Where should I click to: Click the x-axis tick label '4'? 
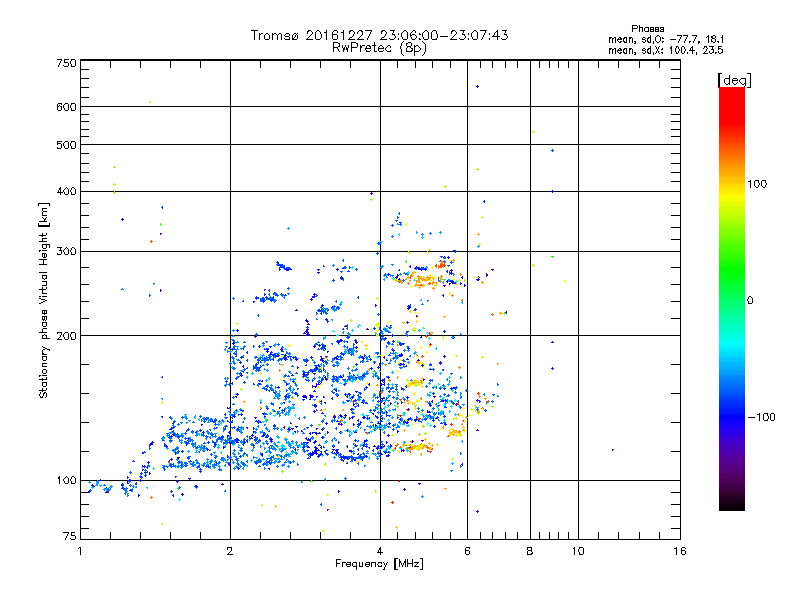(380, 551)
